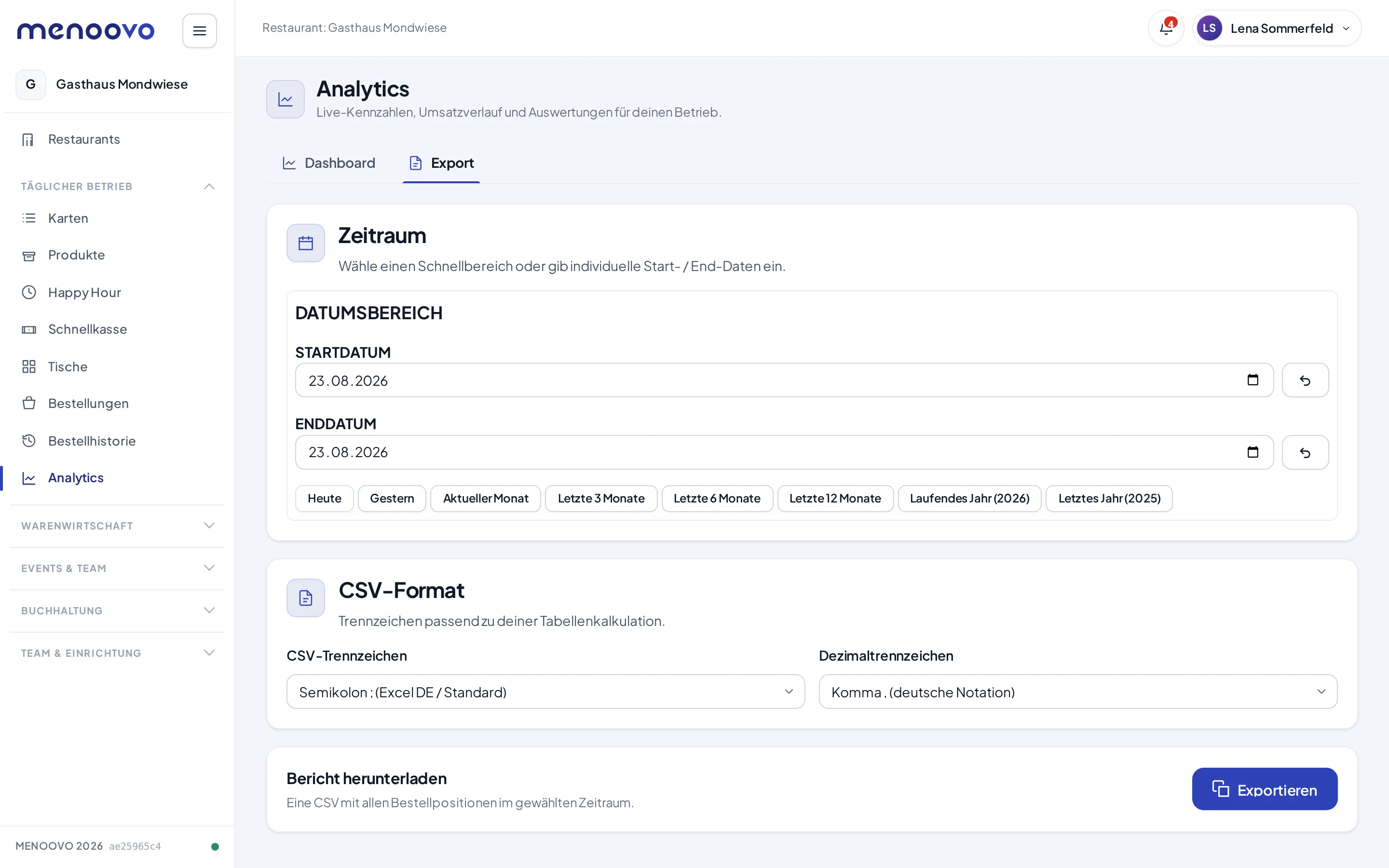1389x868 pixels.
Task: Click the Bestellhistorie history icon
Action: [x=29, y=440]
